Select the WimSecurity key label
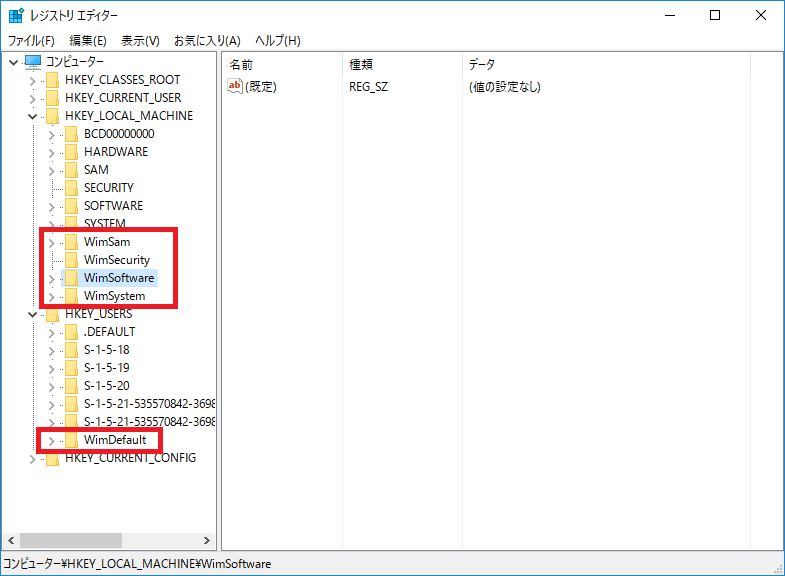 [117, 260]
